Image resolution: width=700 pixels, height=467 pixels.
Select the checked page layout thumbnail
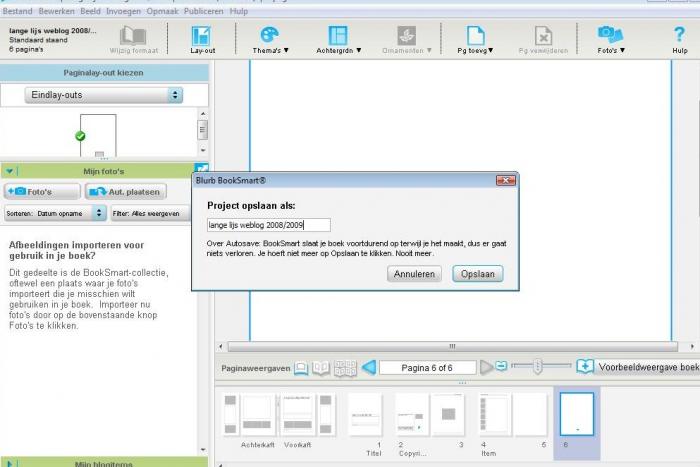[x=98, y=135]
